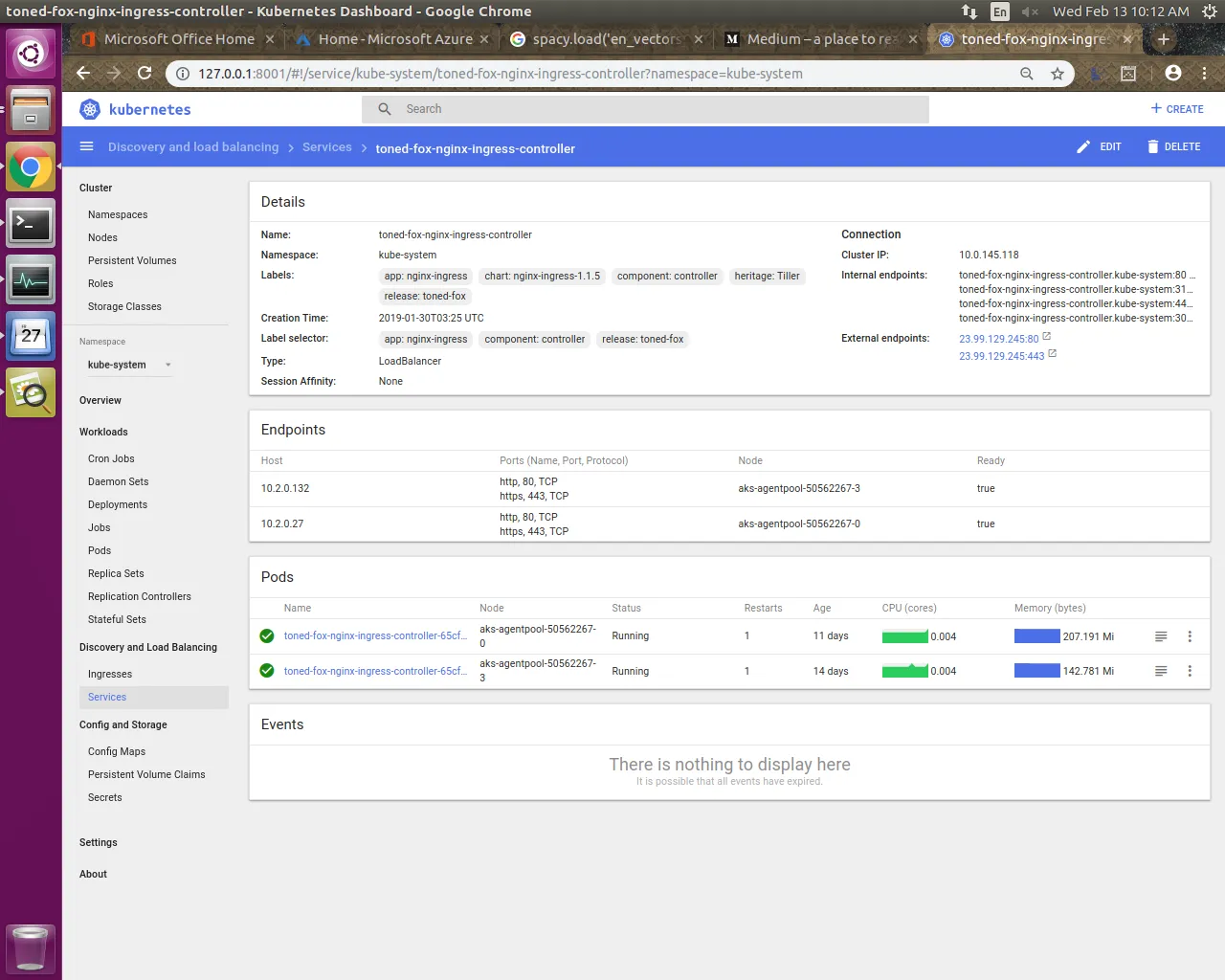Viewport: 1225px width, 980px height.
Task: Go back using Chrome's back arrow
Action: (83, 74)
